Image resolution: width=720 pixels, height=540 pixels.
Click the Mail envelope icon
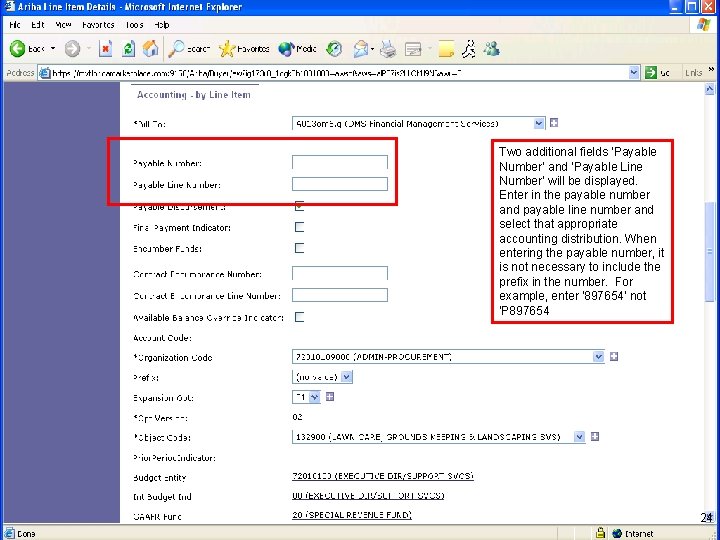click(x=360, y=49)
